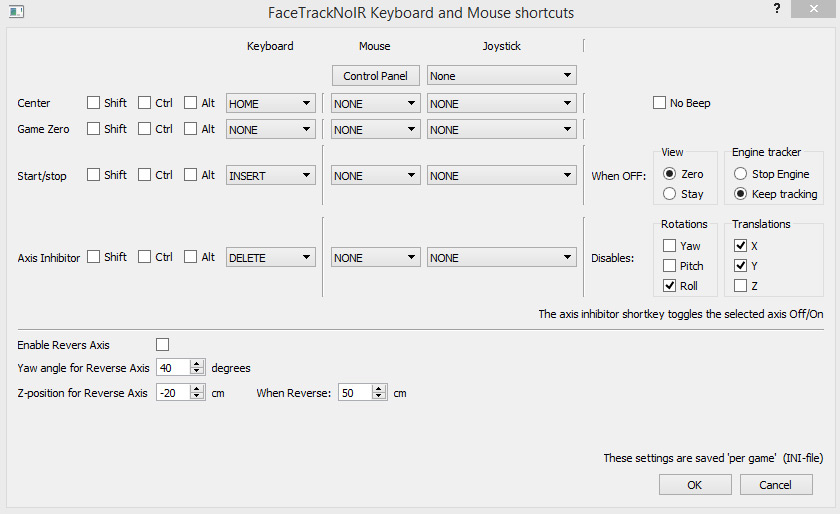Enable Shift modifier for Axis Inhibitor

coord(93,257)
